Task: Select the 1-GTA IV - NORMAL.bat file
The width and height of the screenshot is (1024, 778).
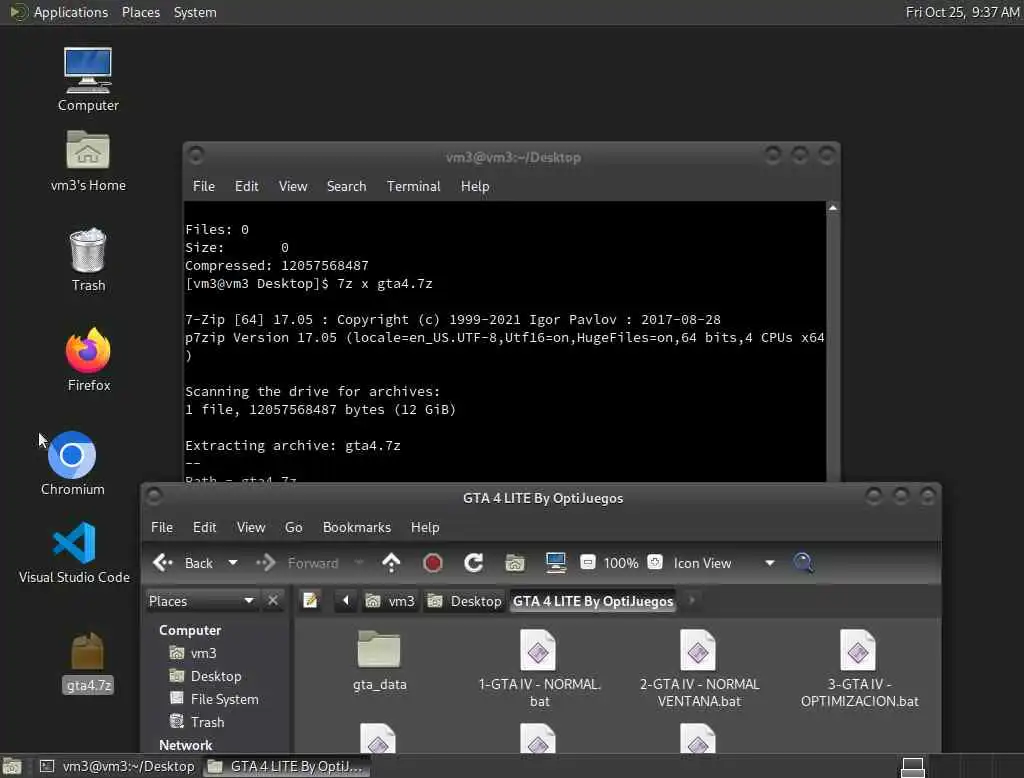Action: tap(539, 669)
